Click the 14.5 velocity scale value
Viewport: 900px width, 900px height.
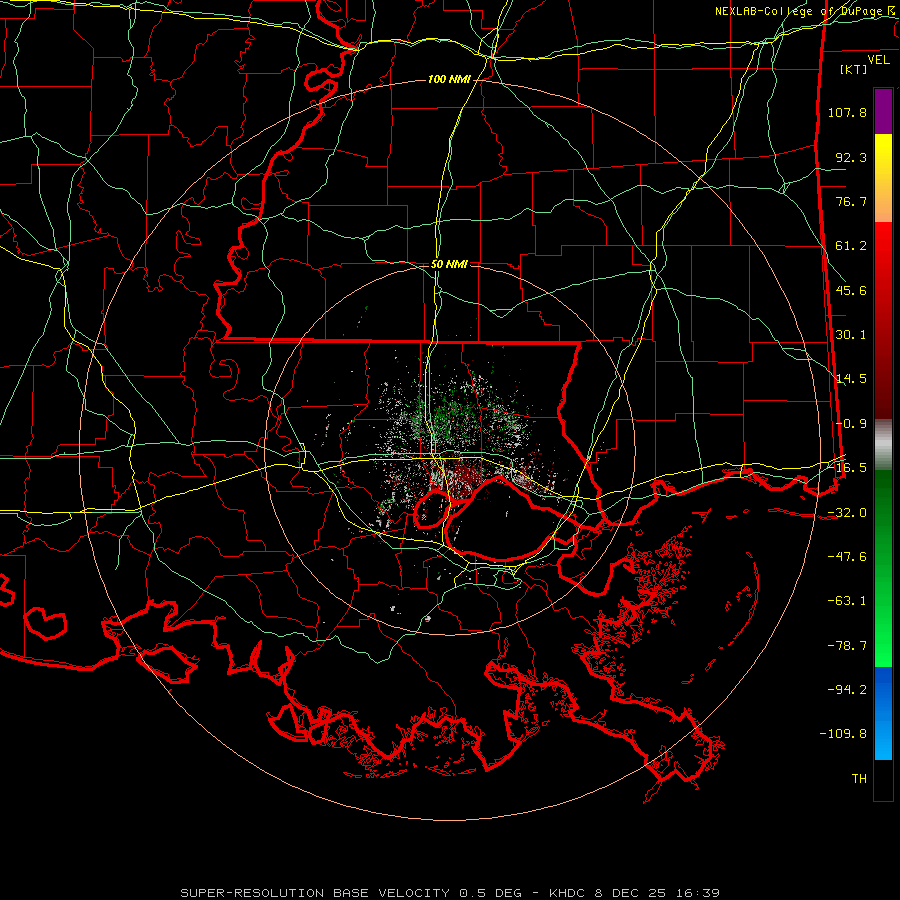851,379
